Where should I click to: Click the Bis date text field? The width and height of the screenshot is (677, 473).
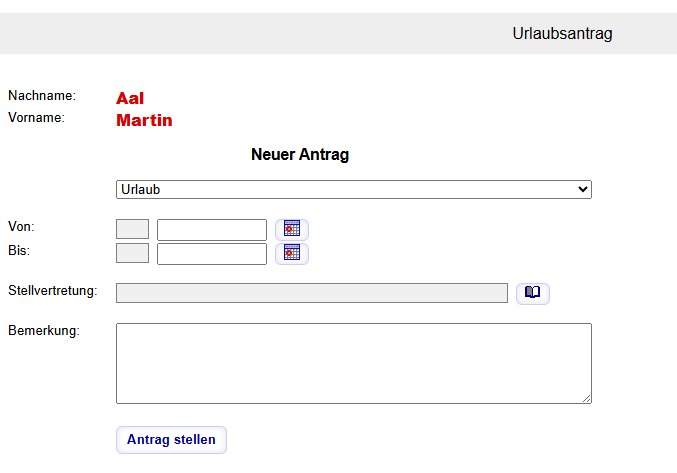[x=212, y=254]
